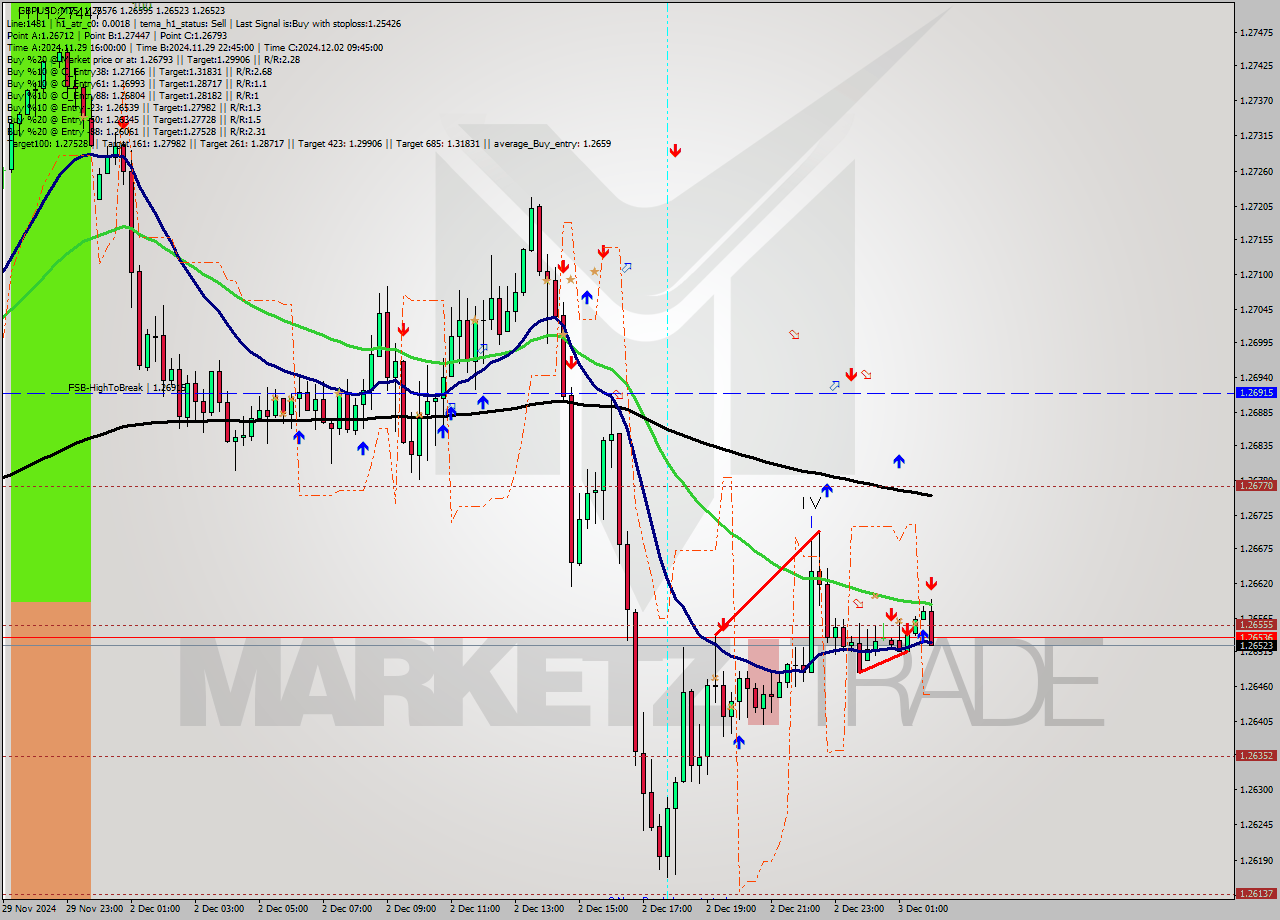This screenshot has height=920, width=1280.
Task: Click the '29 Nov 23:00' time axis label
Action: 93,909
